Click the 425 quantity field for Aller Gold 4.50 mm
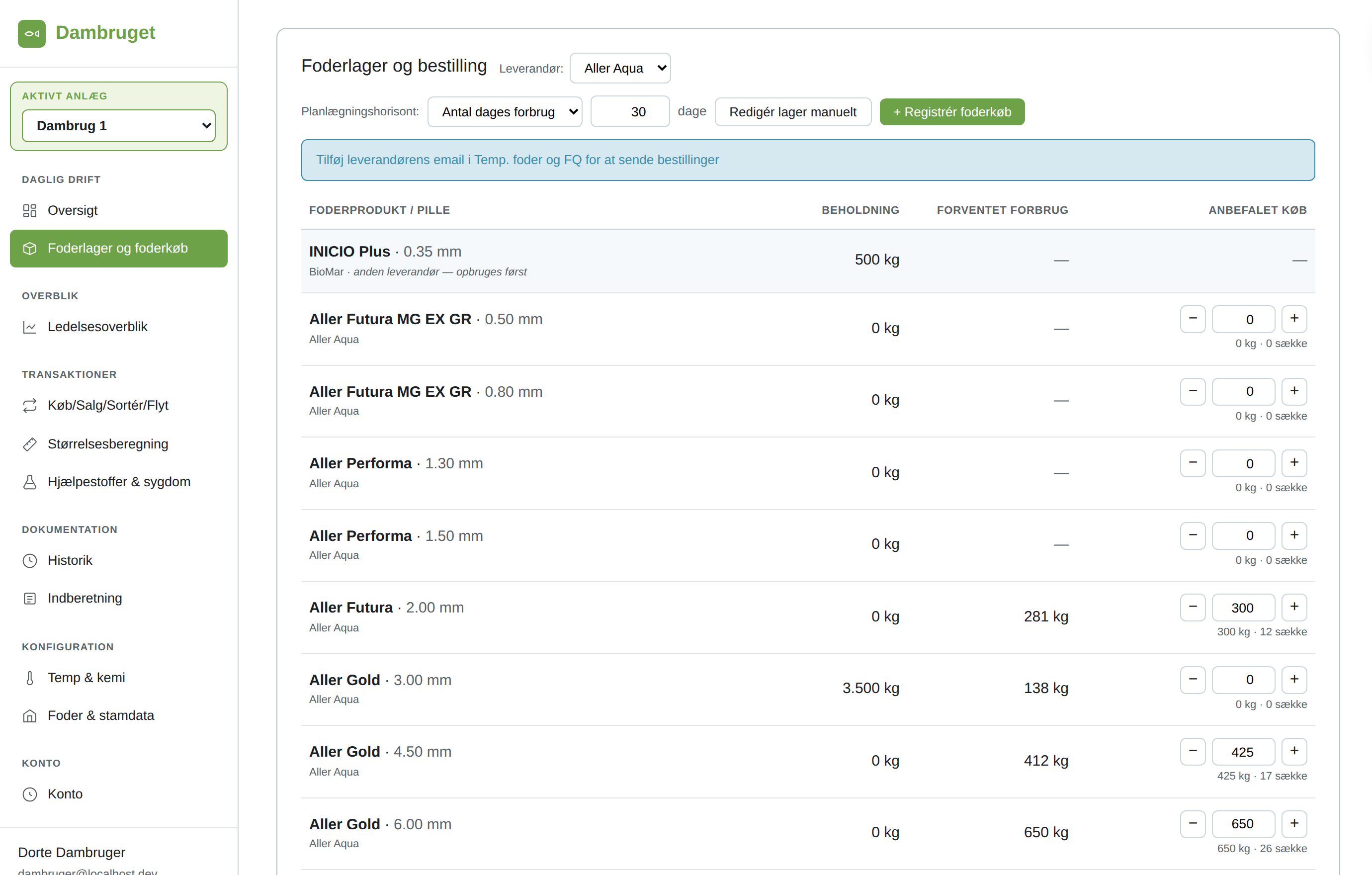Screen dimensions: 1372x875 (1243, 751)
